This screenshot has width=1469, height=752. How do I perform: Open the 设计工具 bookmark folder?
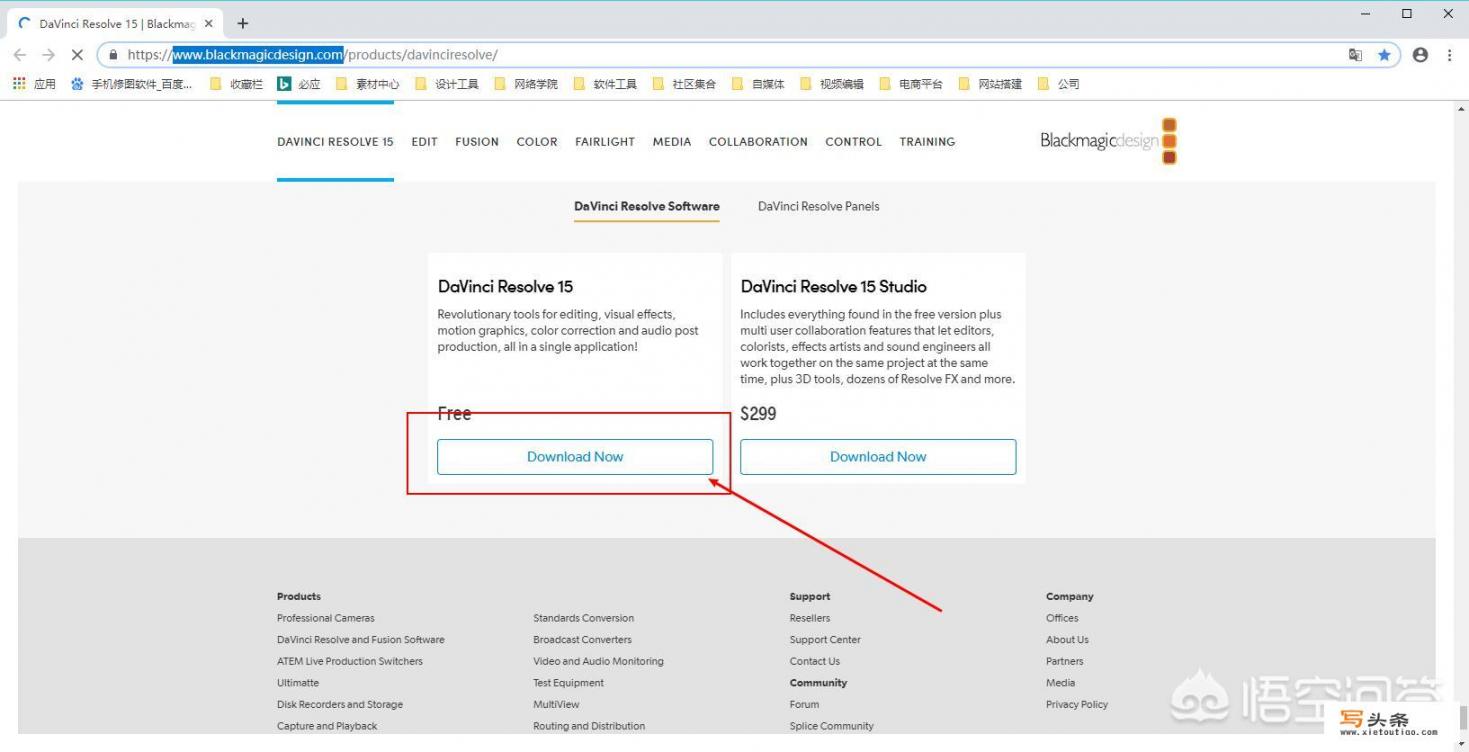pyautogui.click(x=446, y=84)
